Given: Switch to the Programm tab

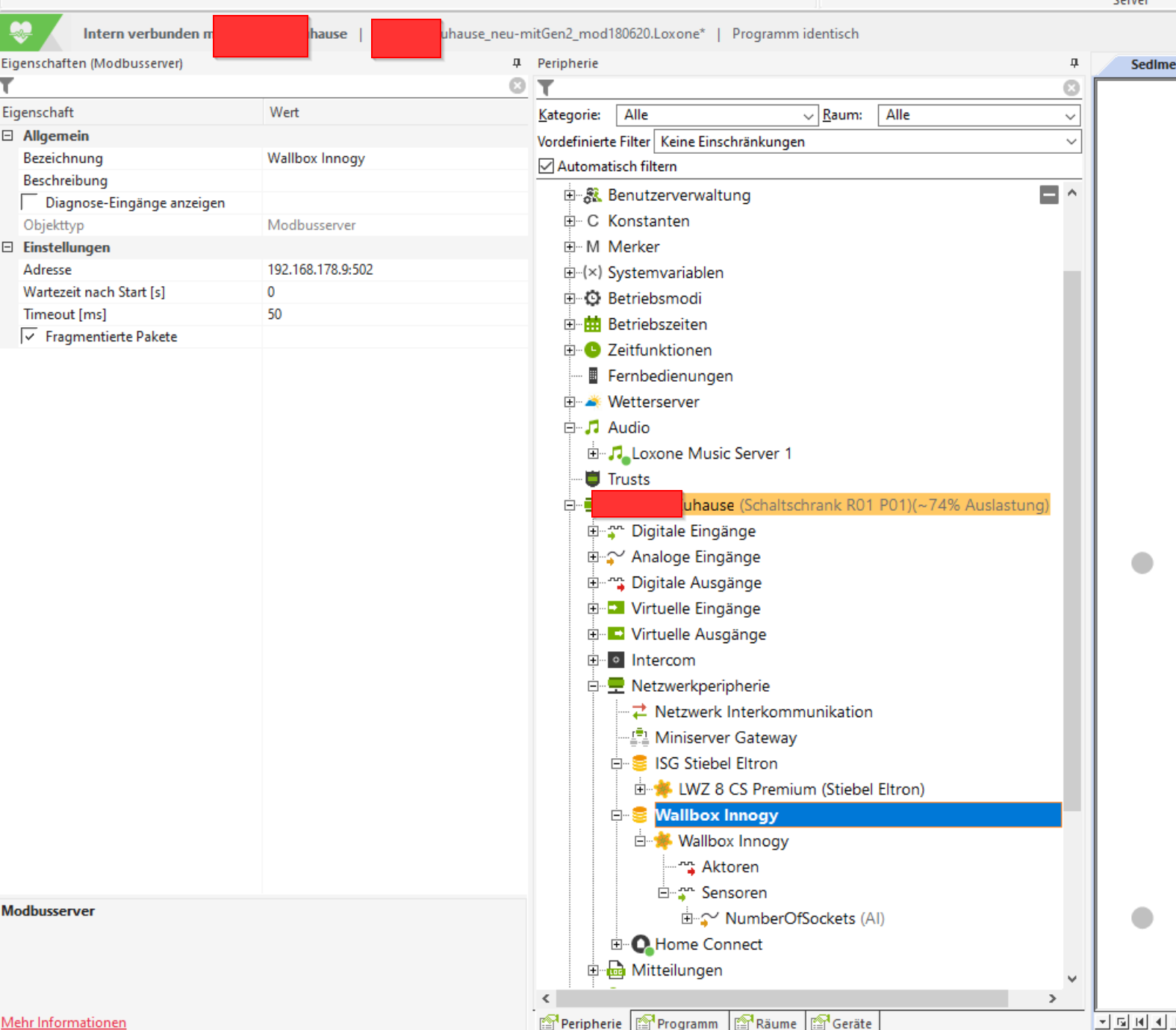Looking at the screenshot, I should click(x=678, y=1022).
